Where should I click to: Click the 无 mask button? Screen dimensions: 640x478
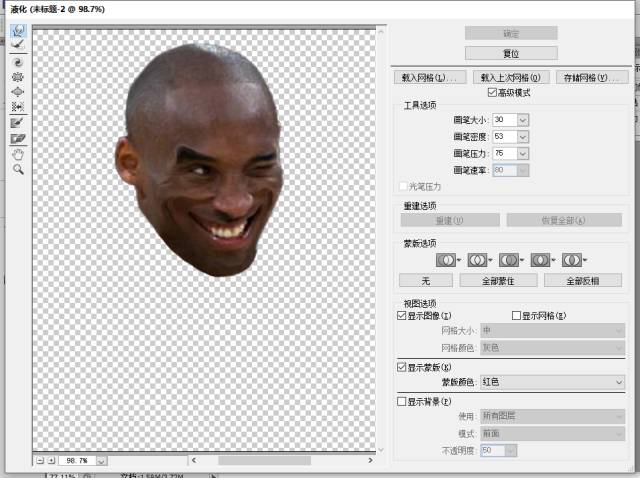[426, 281]
